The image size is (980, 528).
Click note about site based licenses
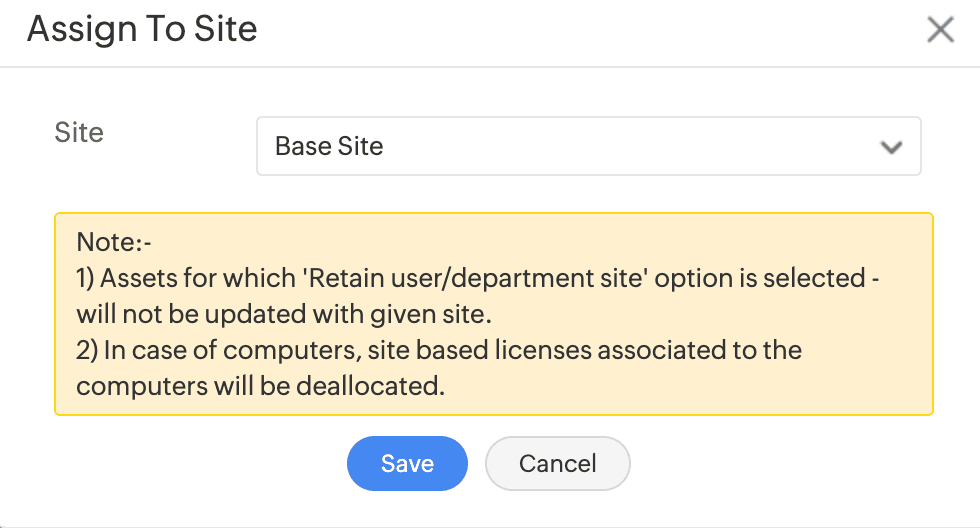(440, 350)
